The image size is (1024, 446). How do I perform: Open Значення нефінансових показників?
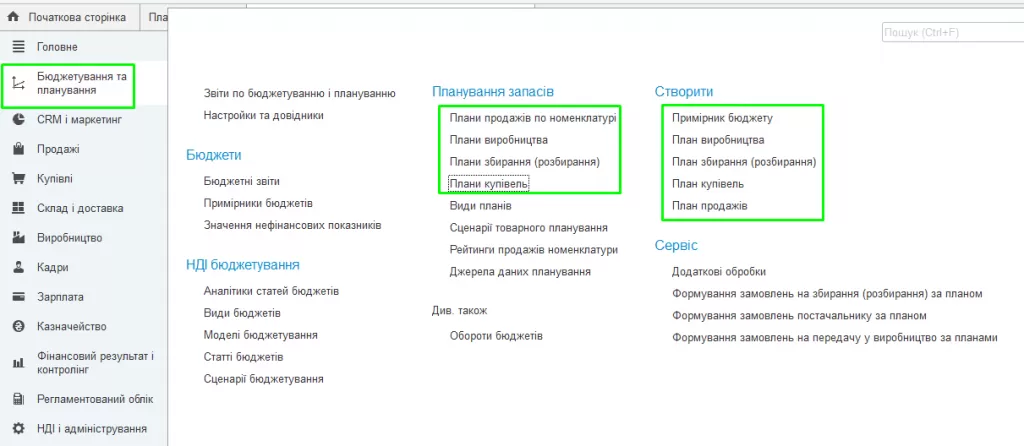click(293, 225)
